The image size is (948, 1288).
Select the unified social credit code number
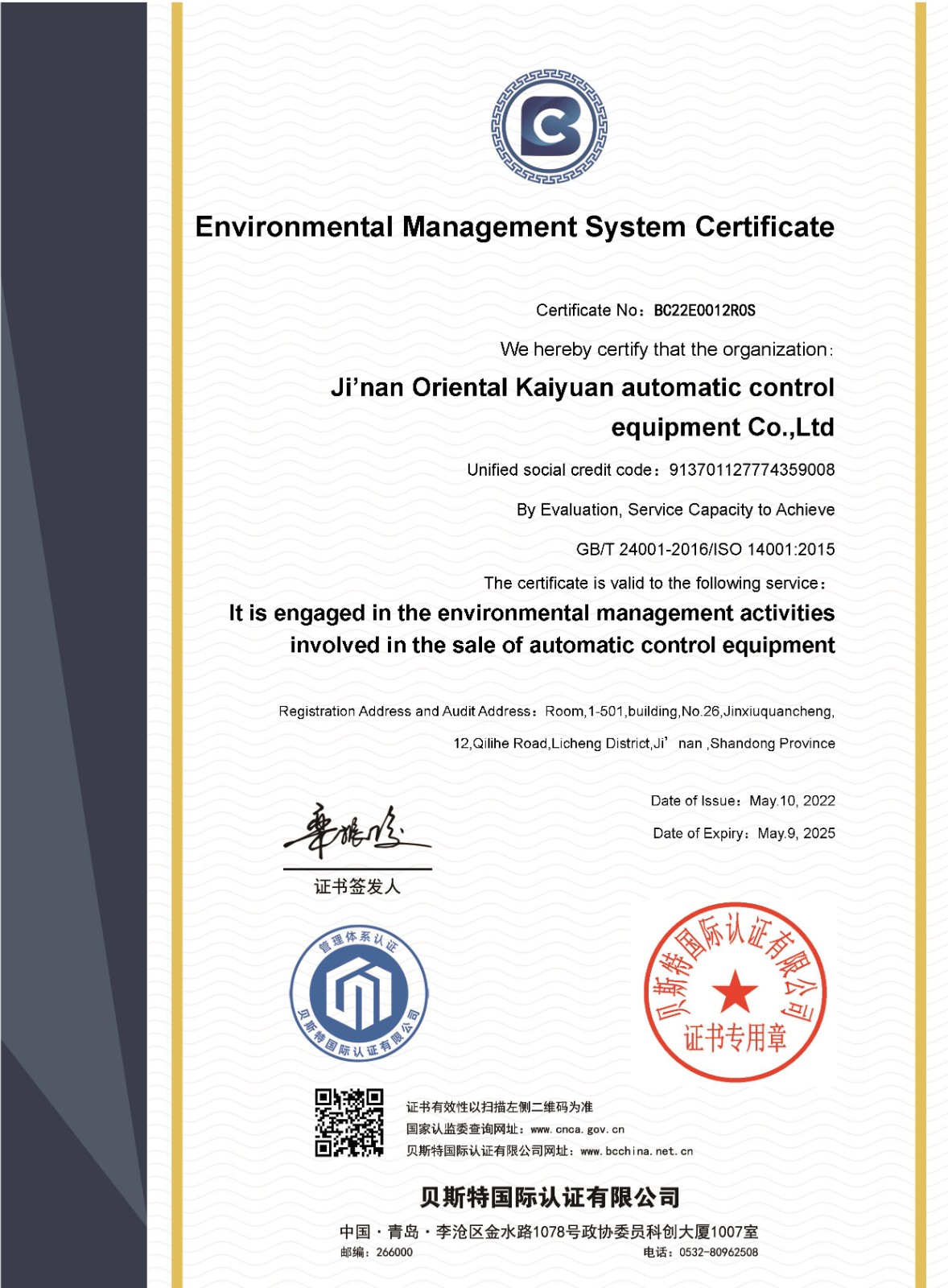[752, 470]
